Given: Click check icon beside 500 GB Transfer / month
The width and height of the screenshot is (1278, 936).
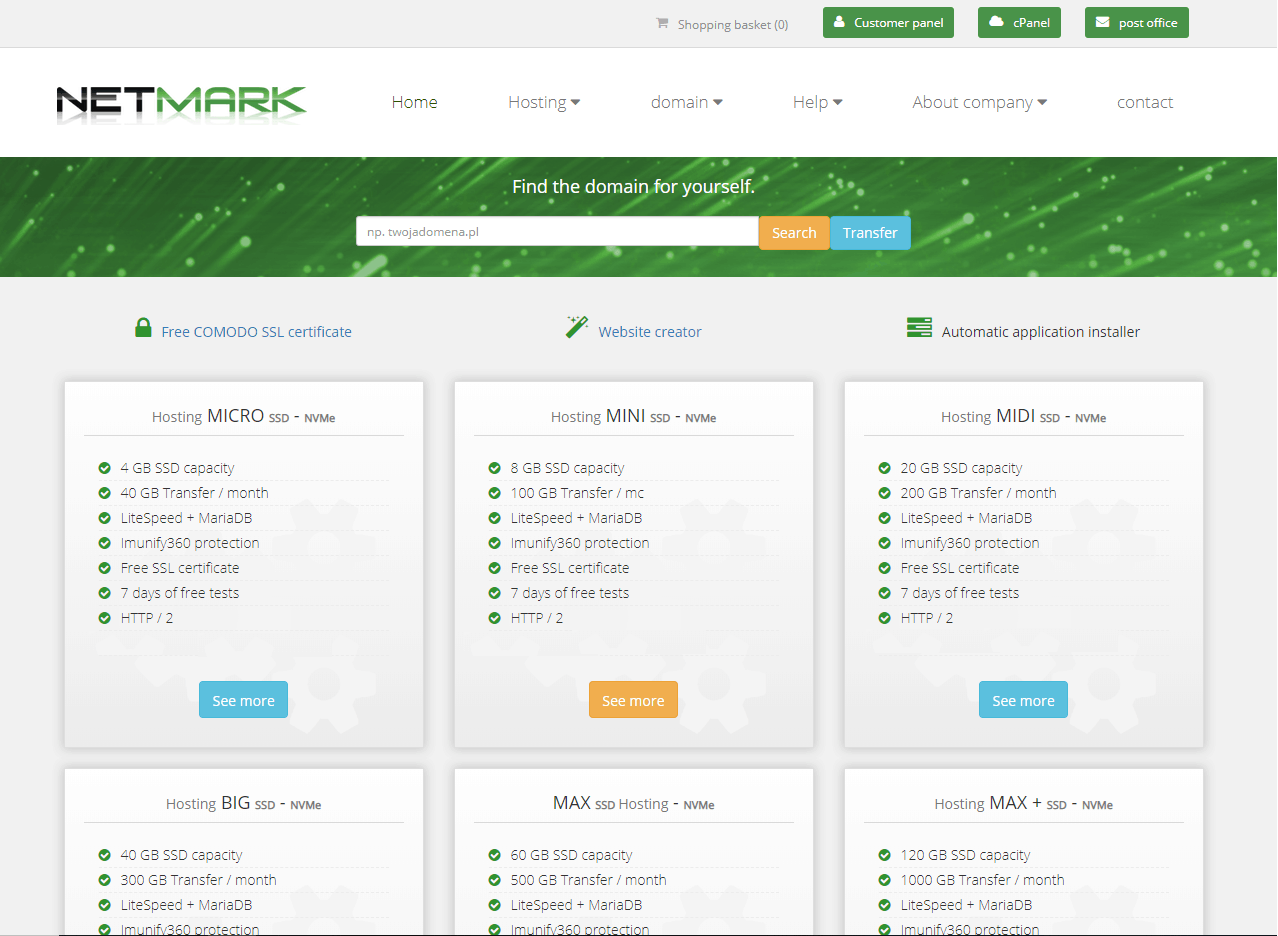Looking at the screenshot, I should pos(494,880).
